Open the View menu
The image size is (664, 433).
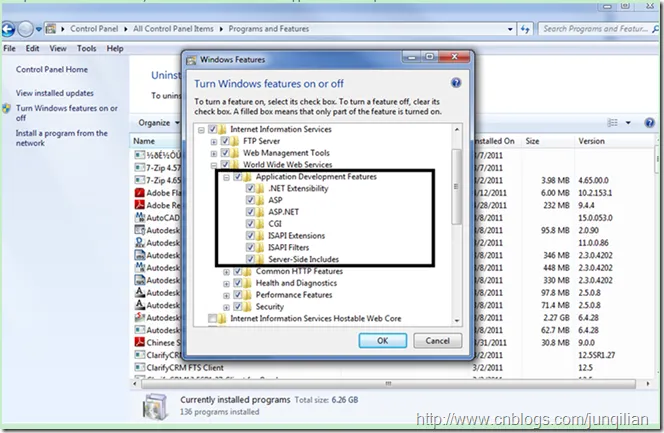pyautogui.click(x=58, y=48)
